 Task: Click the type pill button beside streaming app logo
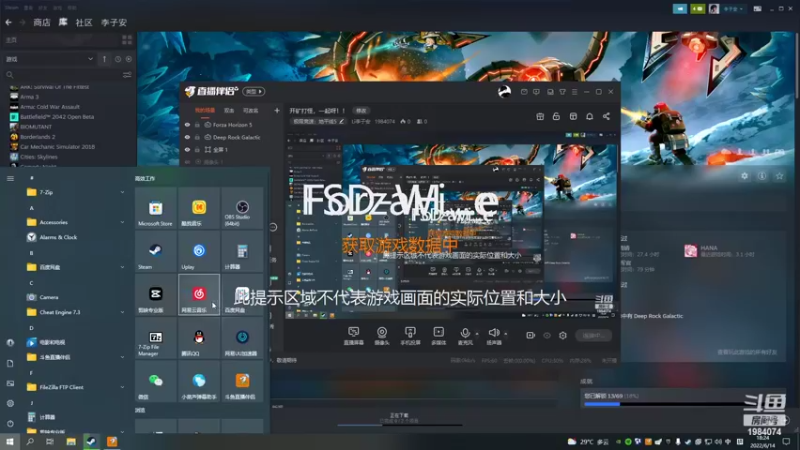254,91
